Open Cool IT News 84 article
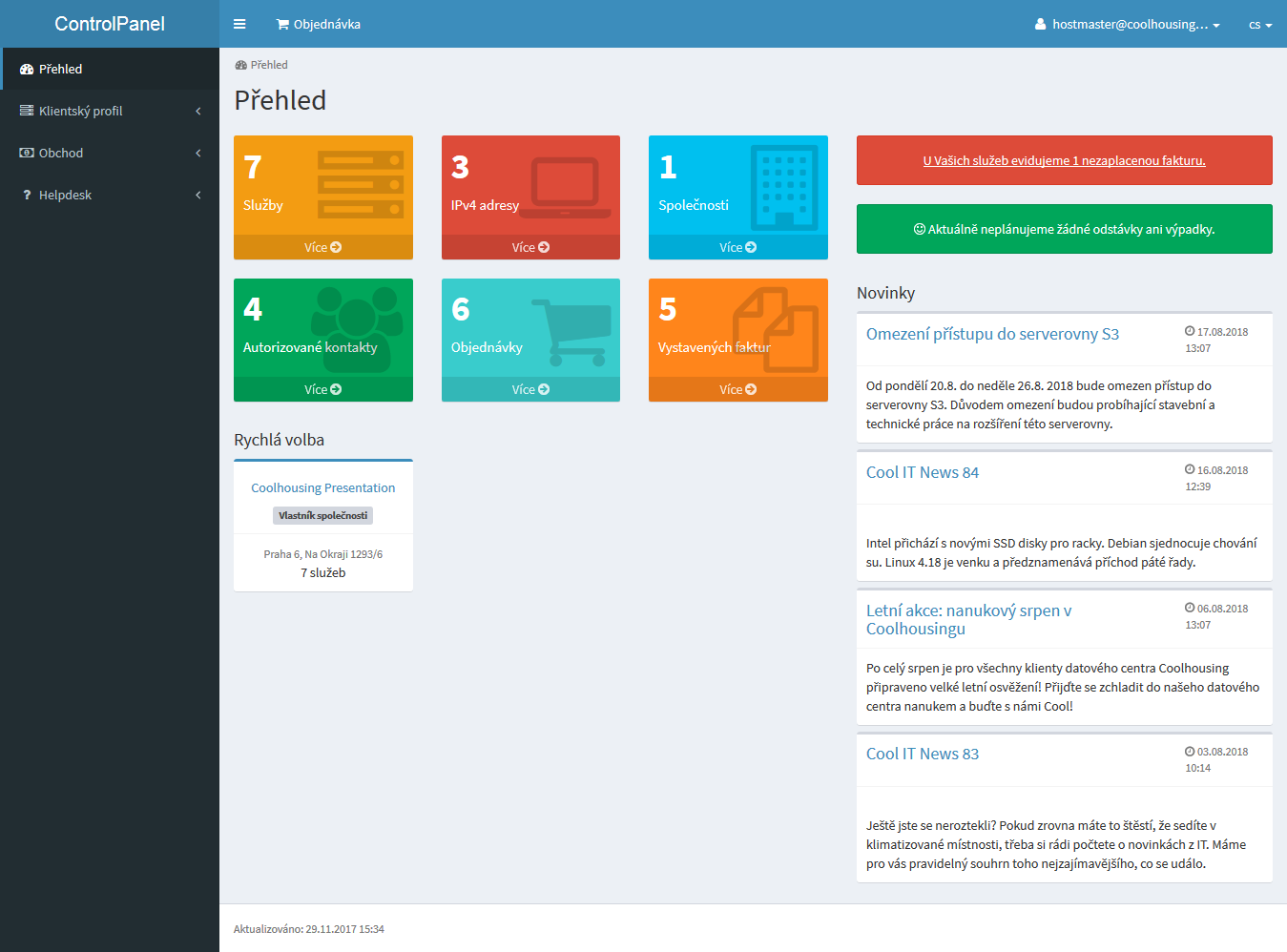The width and height of the screenshot is (1287, 952). 923,472
